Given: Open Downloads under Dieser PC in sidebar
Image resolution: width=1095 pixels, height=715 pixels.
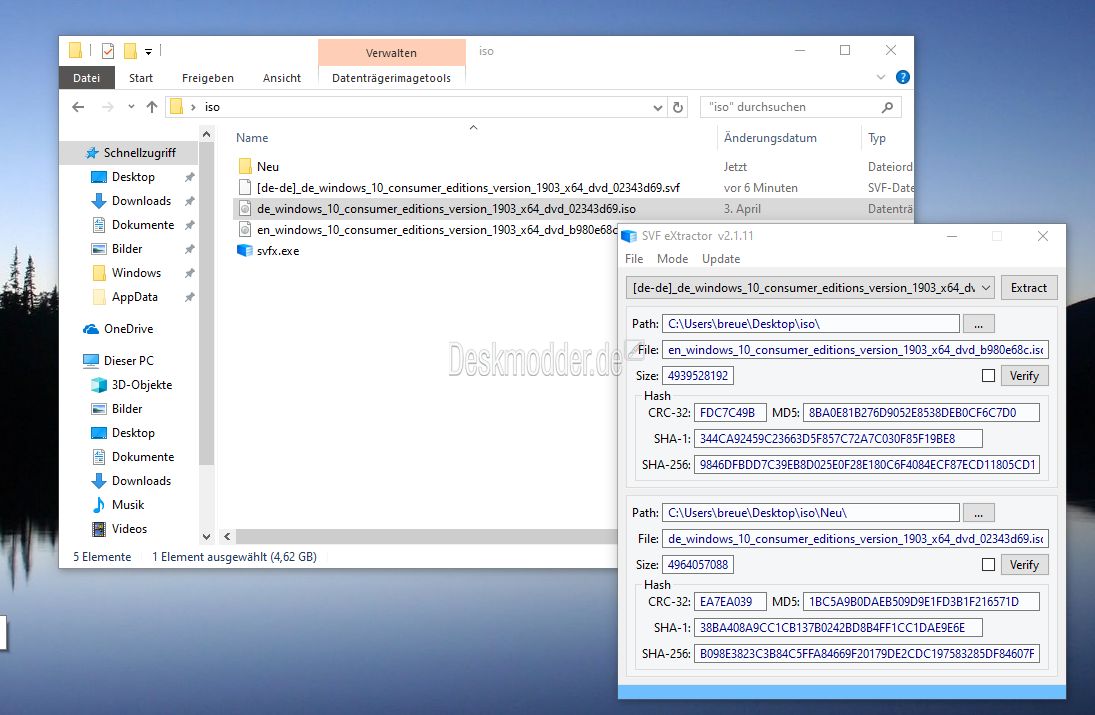Looking at the screenshot, I should [x=141, y=481].
